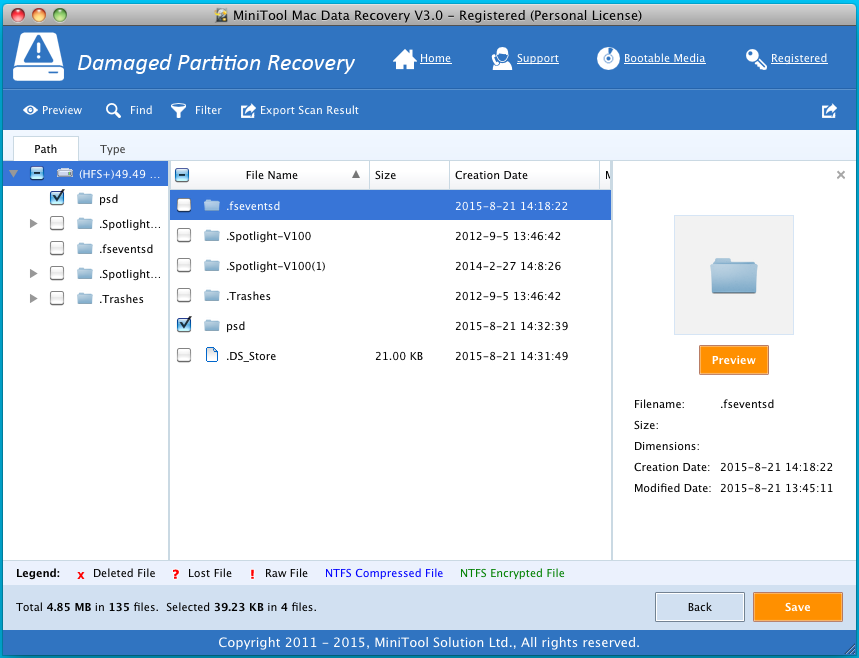This screenshot has height=658, width=859.
Task: Click the Modified Date value 2015-8-21 13:45:11
Action: 776,488
